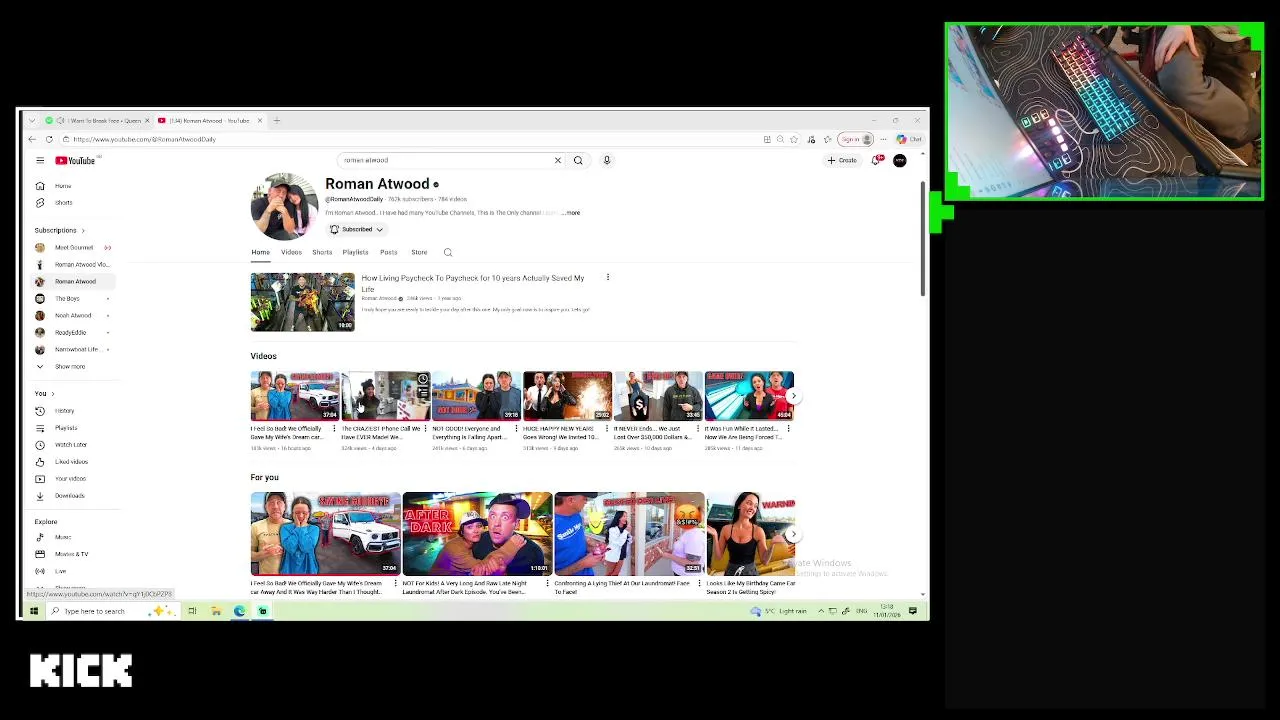Switch to the I Want To Break Free tab

tap(96, 120)
